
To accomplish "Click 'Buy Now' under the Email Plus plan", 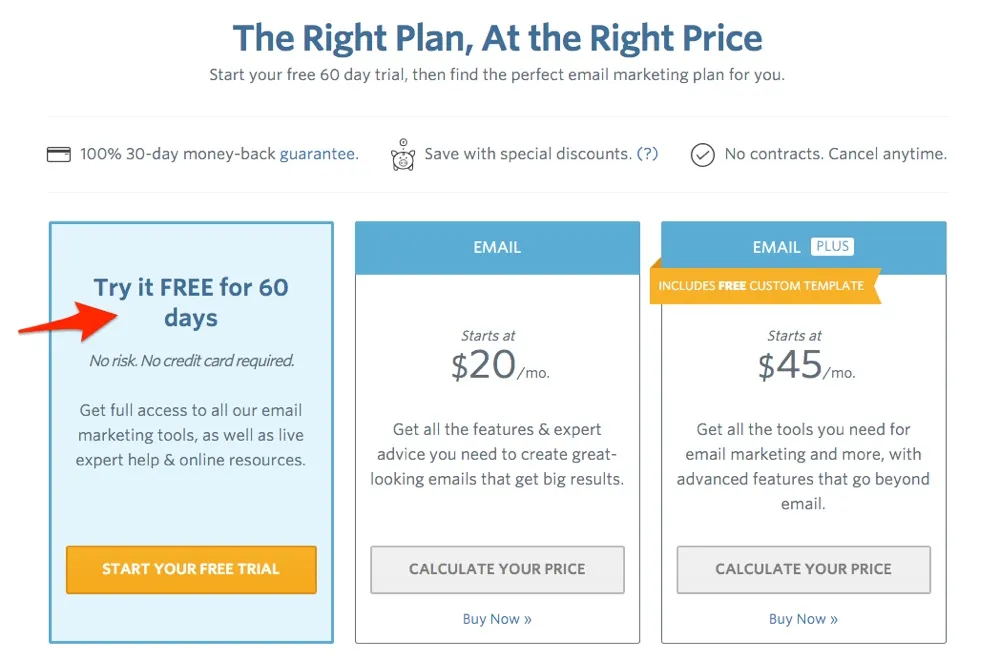I will pyautogui.click(x=803, y=619).
